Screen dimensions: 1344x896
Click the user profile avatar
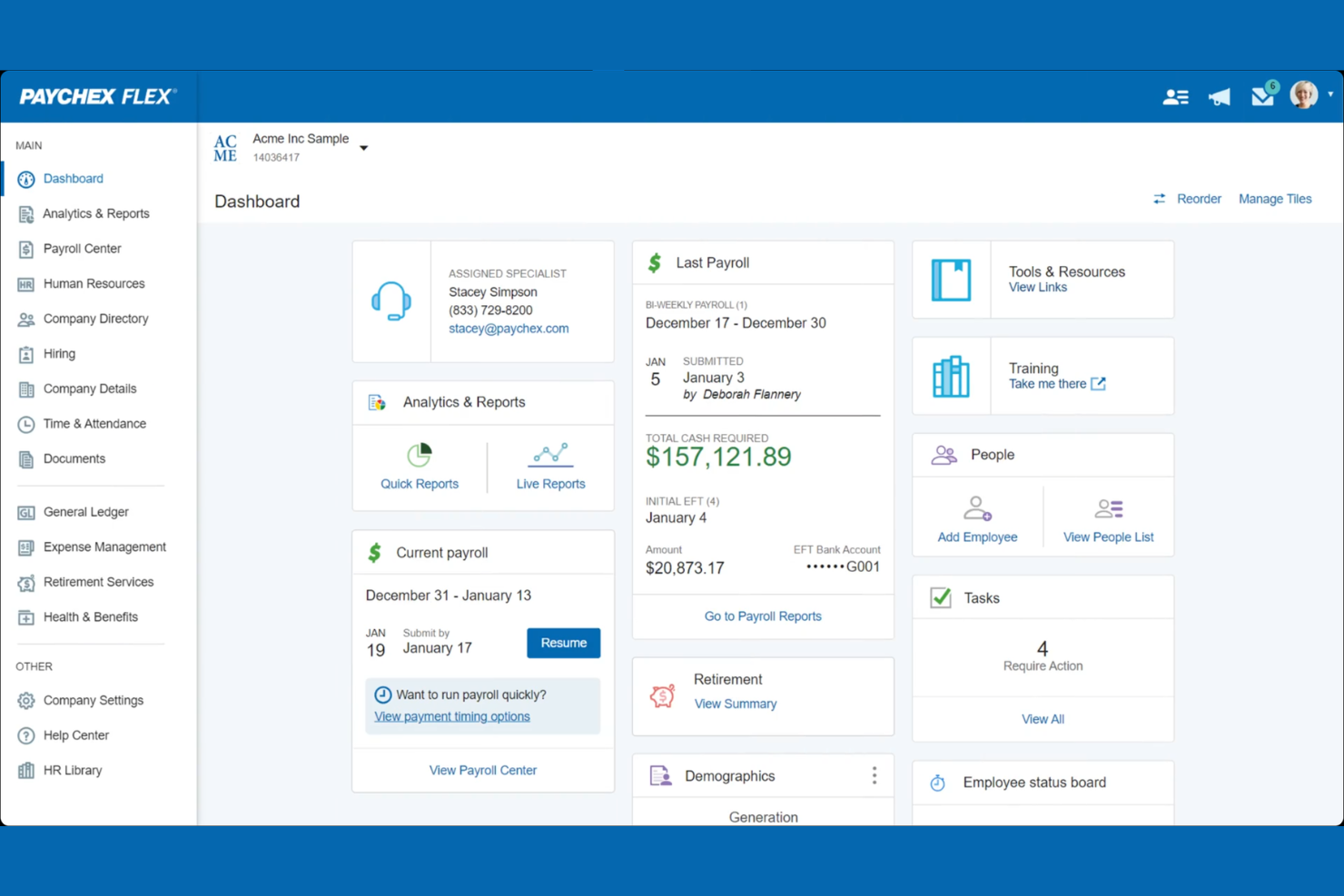(1304, 94)
